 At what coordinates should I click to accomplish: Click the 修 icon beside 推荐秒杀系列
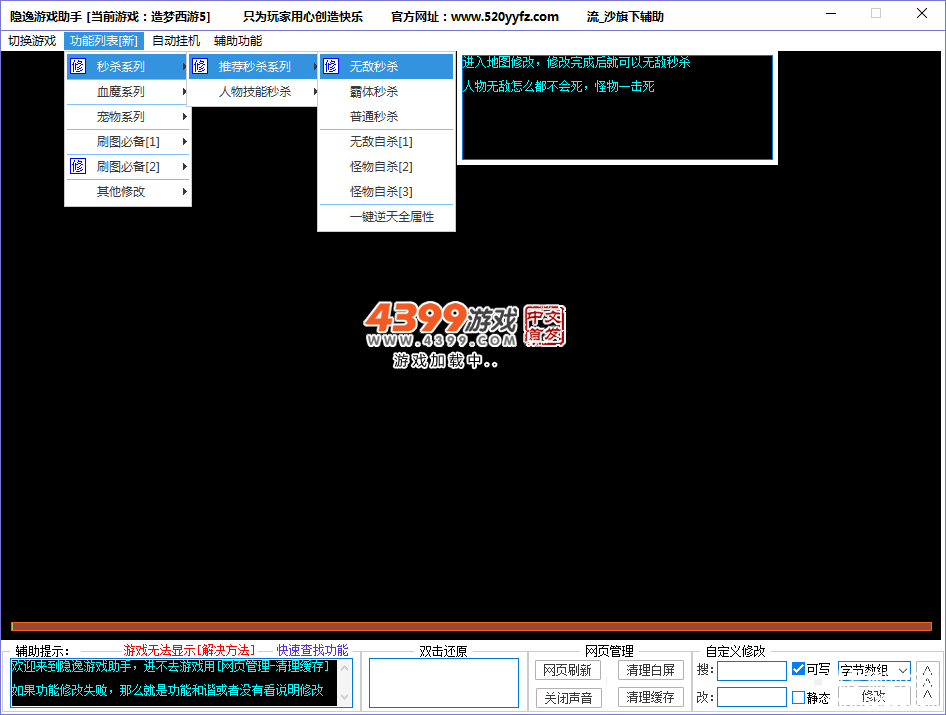point(200,66)
